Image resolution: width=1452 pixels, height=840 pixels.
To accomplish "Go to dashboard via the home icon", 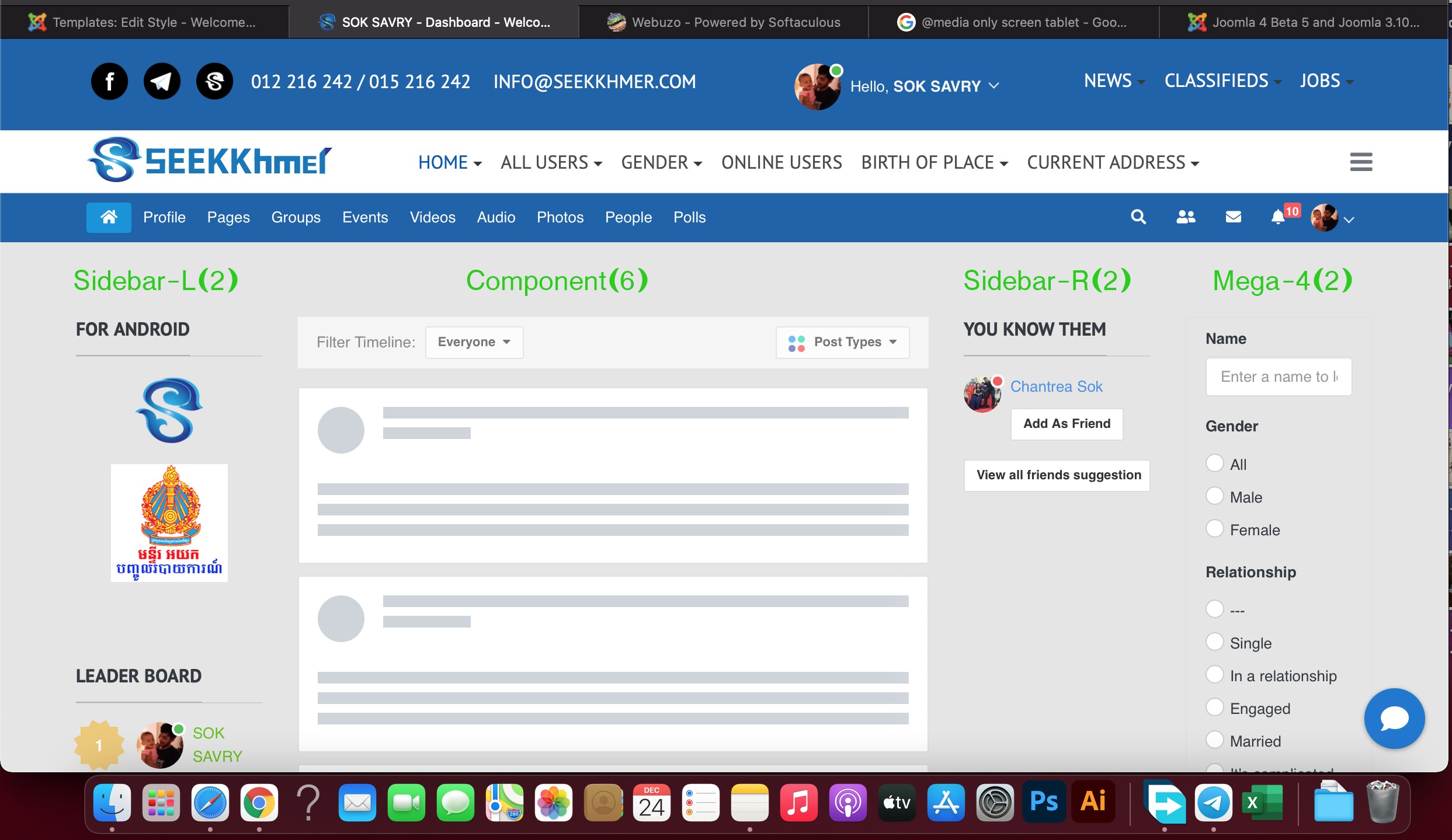I will coord(109,217).
